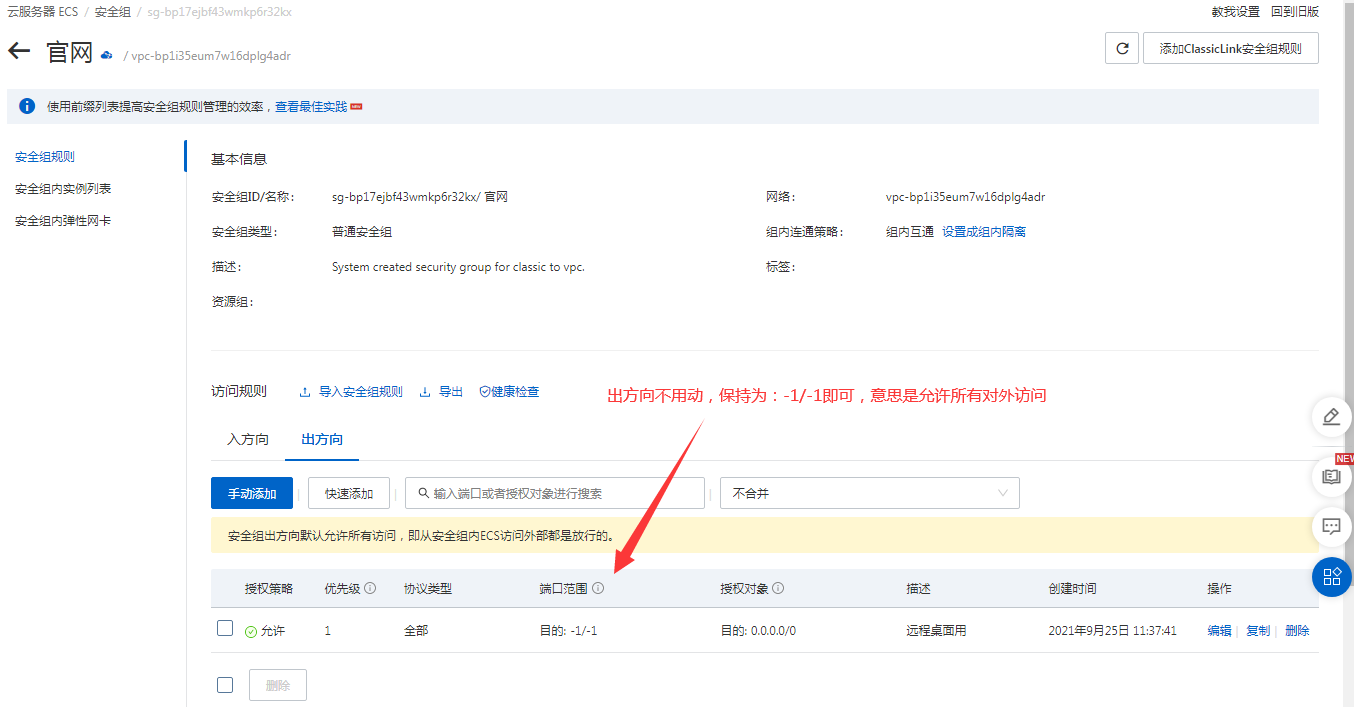Click the 编辑 link in rule row

[x=1219, y=630]
